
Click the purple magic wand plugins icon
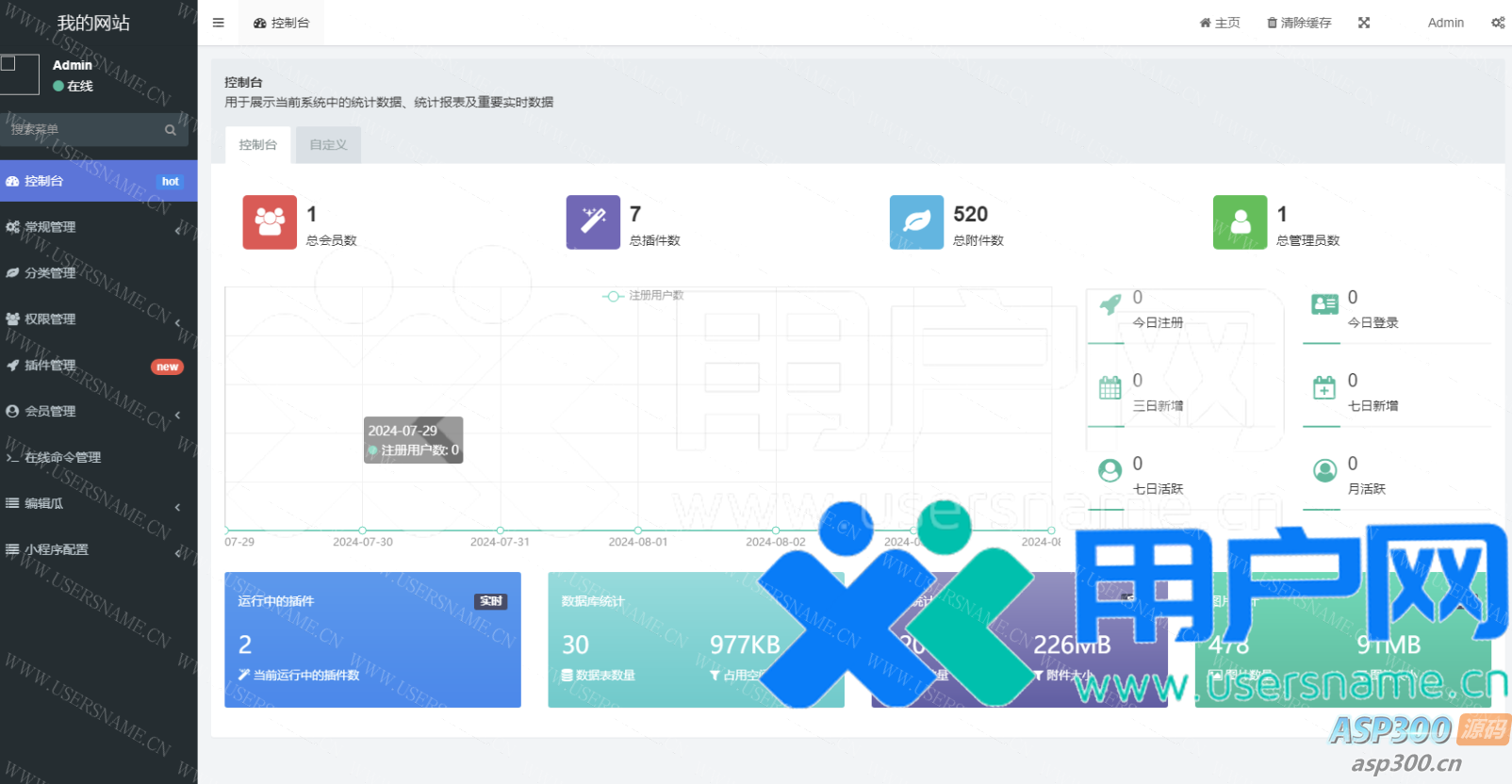(x=593, y=222)
